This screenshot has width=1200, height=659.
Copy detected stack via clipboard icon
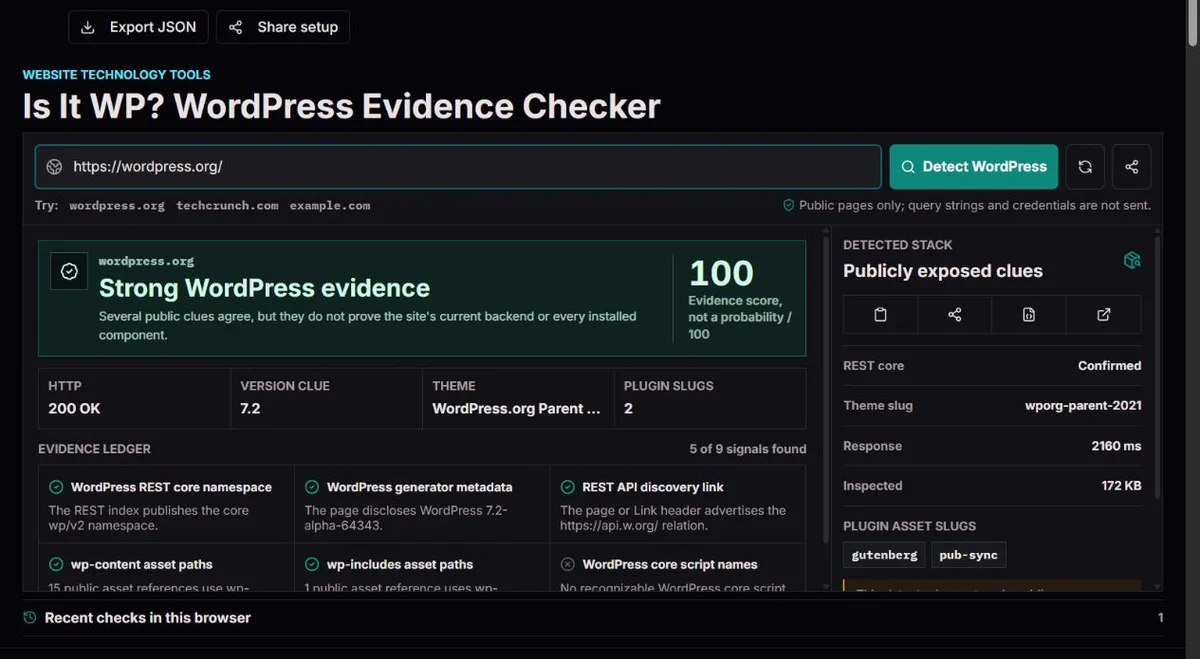[x=880, y=314]
